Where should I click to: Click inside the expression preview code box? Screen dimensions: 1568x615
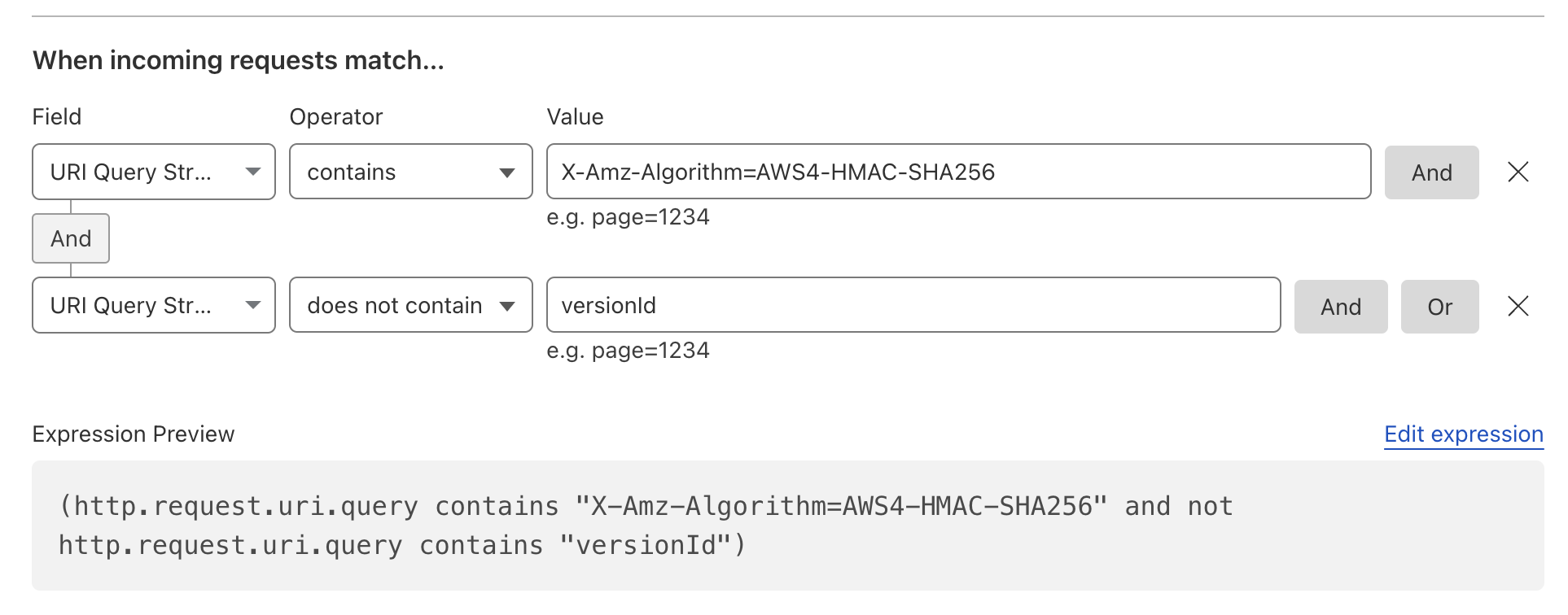pos(787,526)
